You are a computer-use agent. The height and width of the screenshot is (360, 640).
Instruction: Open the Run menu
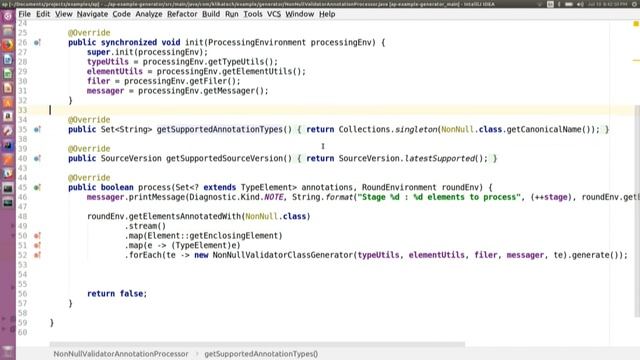(x=232, y=14)
